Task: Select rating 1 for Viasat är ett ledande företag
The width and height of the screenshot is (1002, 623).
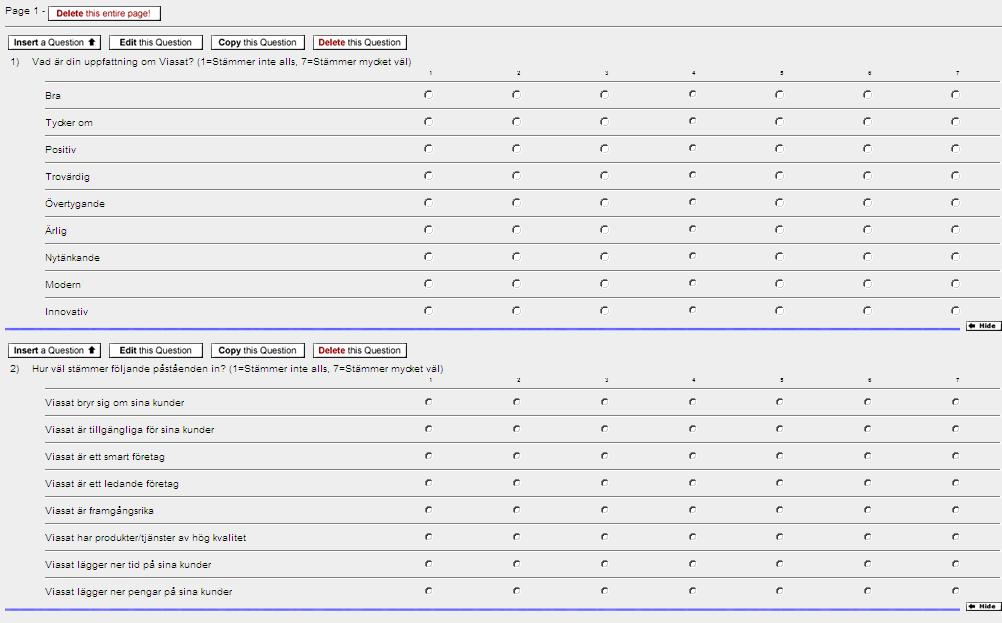Action: pos(428,482)
